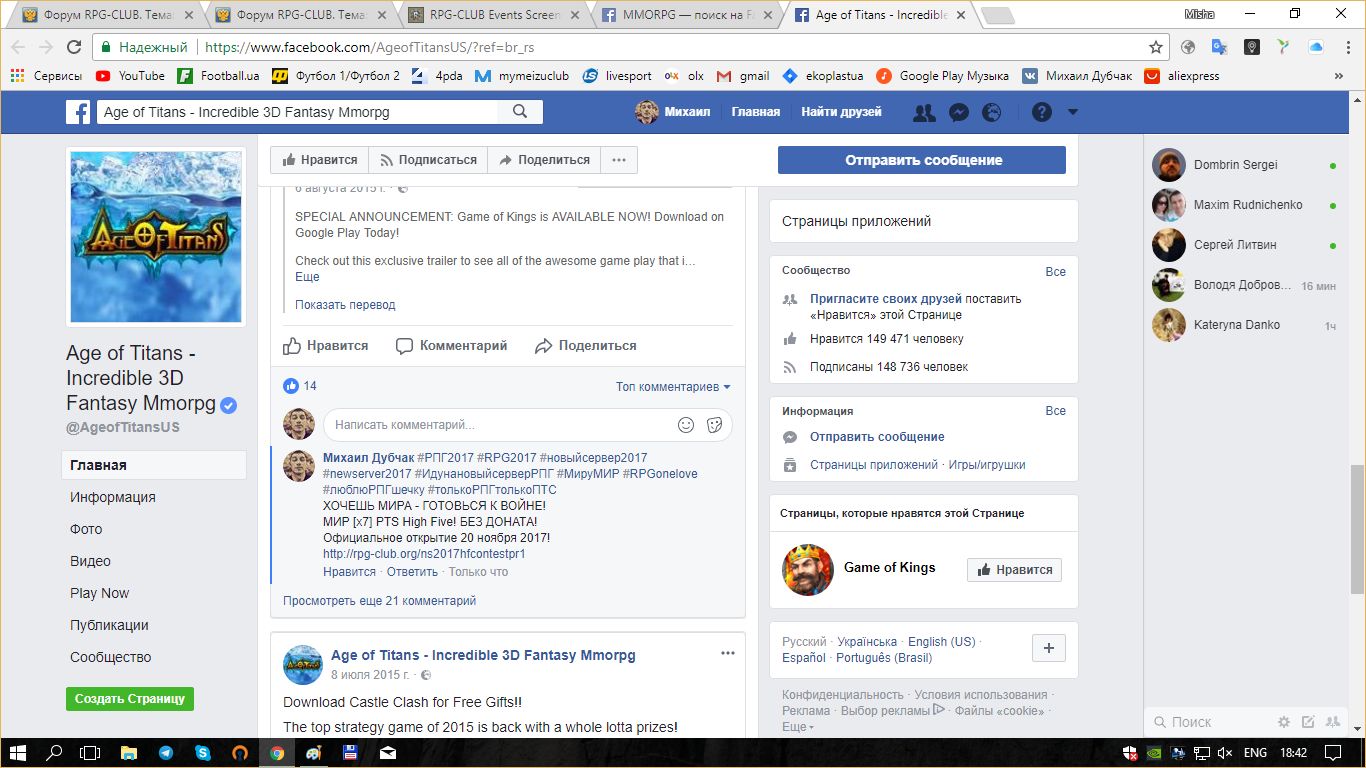Viewport: 1366px width, 768px height.
Task: Open notifications globe icon
Action: [991, 112]
